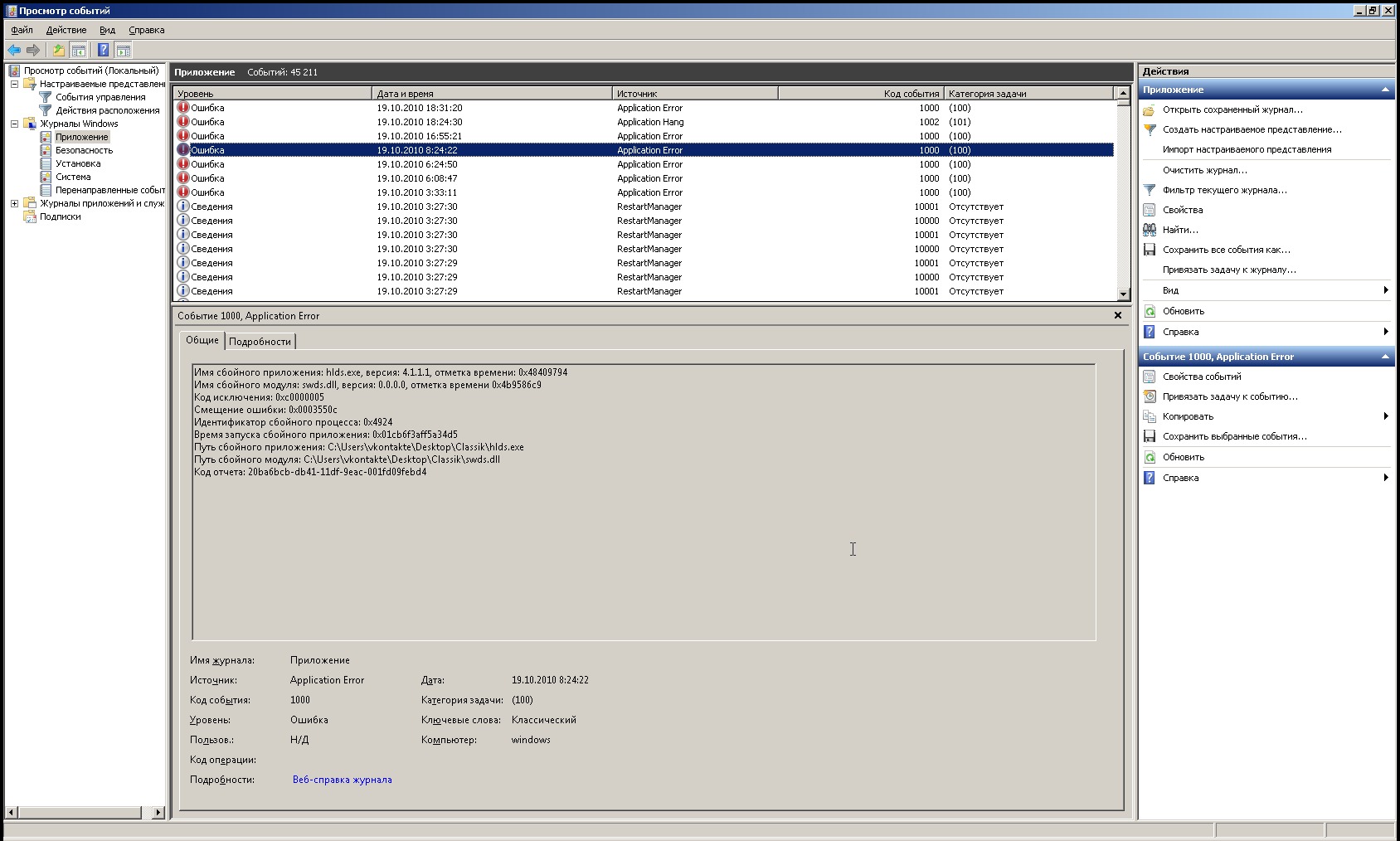Click the blue Help toolbar icon
Screen dimensions: 1400x841
[103, 50]
